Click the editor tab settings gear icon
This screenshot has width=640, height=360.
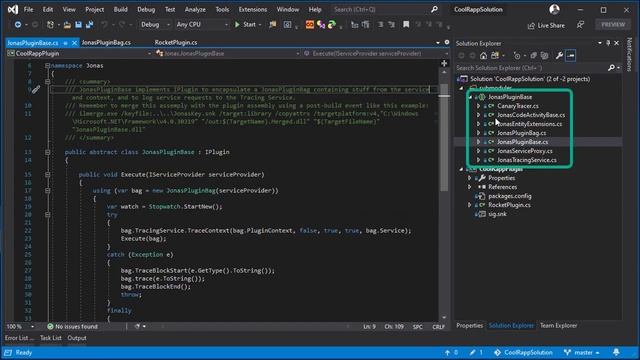point(447,42)
